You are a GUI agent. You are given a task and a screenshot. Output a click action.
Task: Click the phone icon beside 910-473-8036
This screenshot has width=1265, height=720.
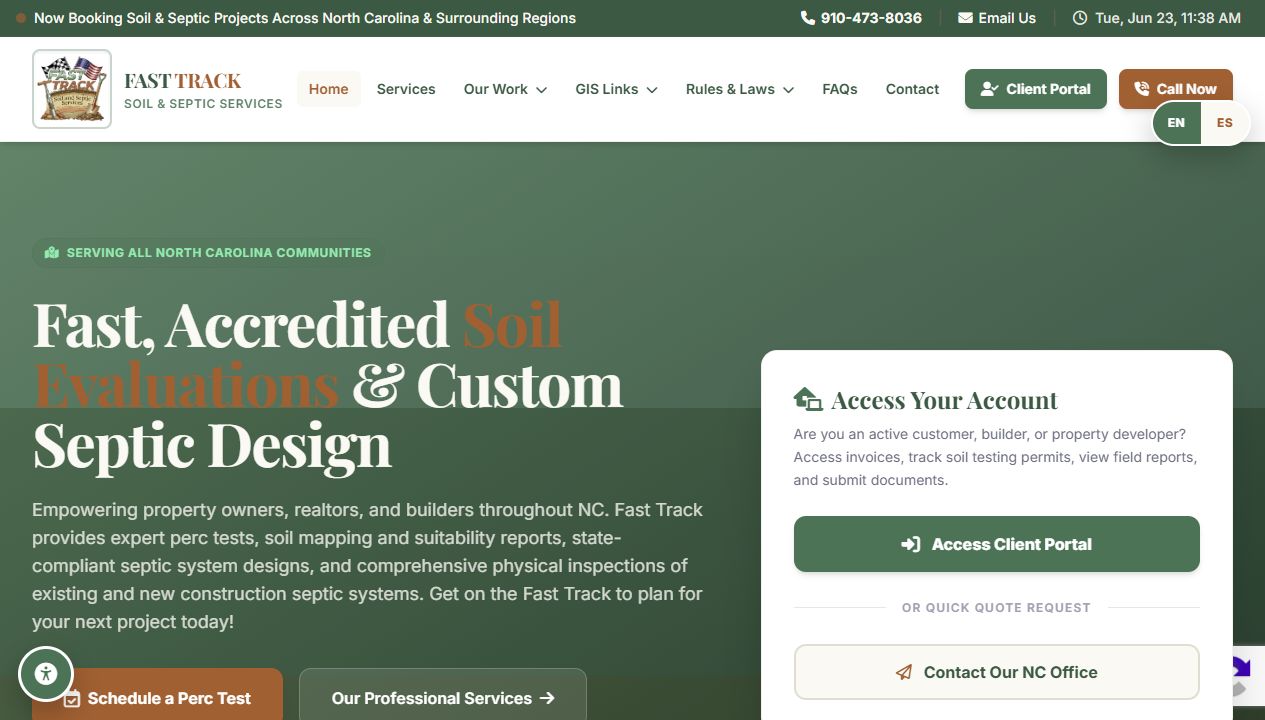click(x=808, y=18)
